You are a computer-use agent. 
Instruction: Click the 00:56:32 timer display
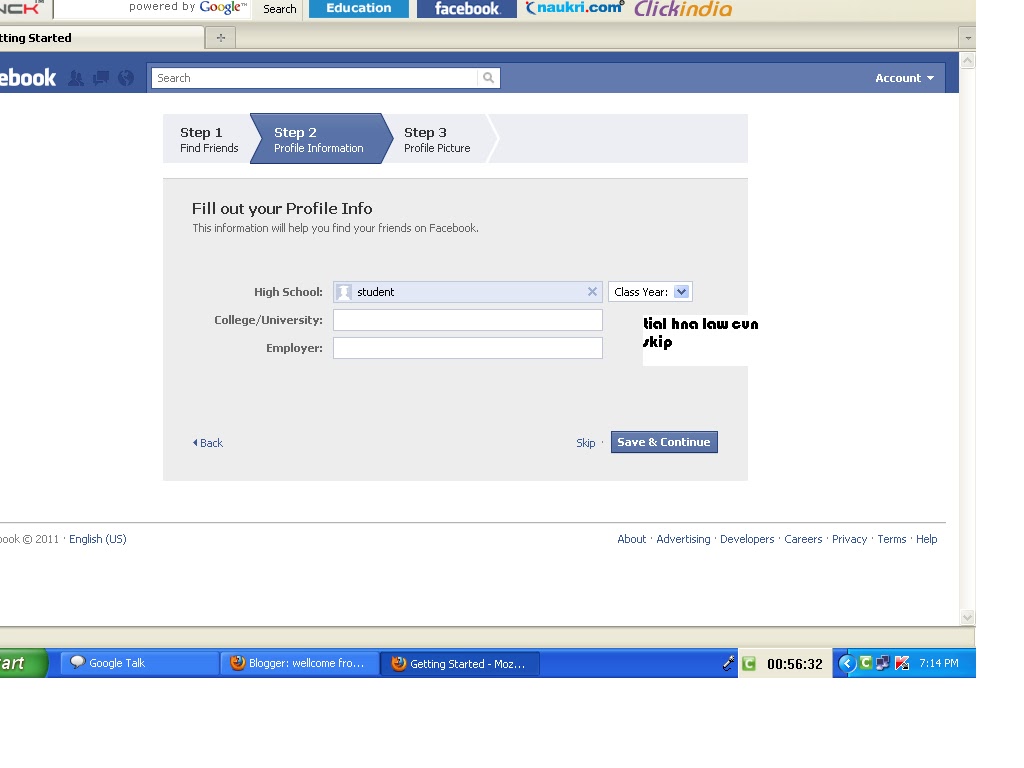tap(795, 664)
